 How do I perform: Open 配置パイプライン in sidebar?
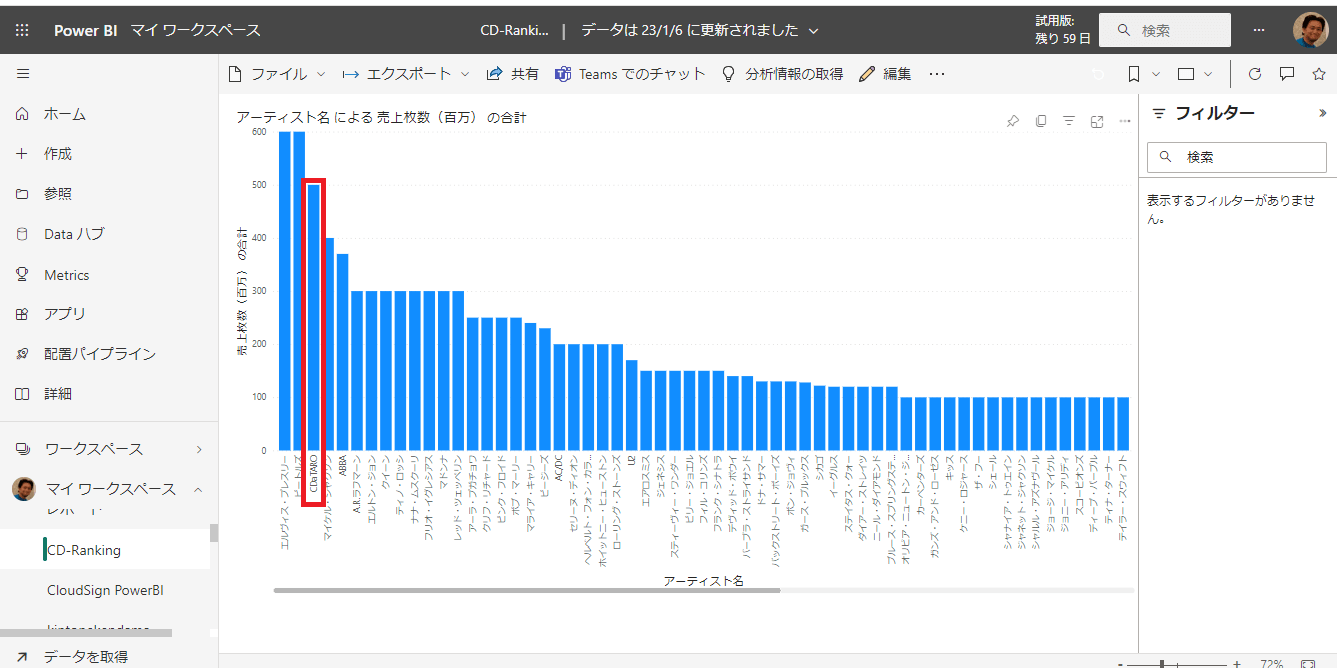(x=108, y=354)
